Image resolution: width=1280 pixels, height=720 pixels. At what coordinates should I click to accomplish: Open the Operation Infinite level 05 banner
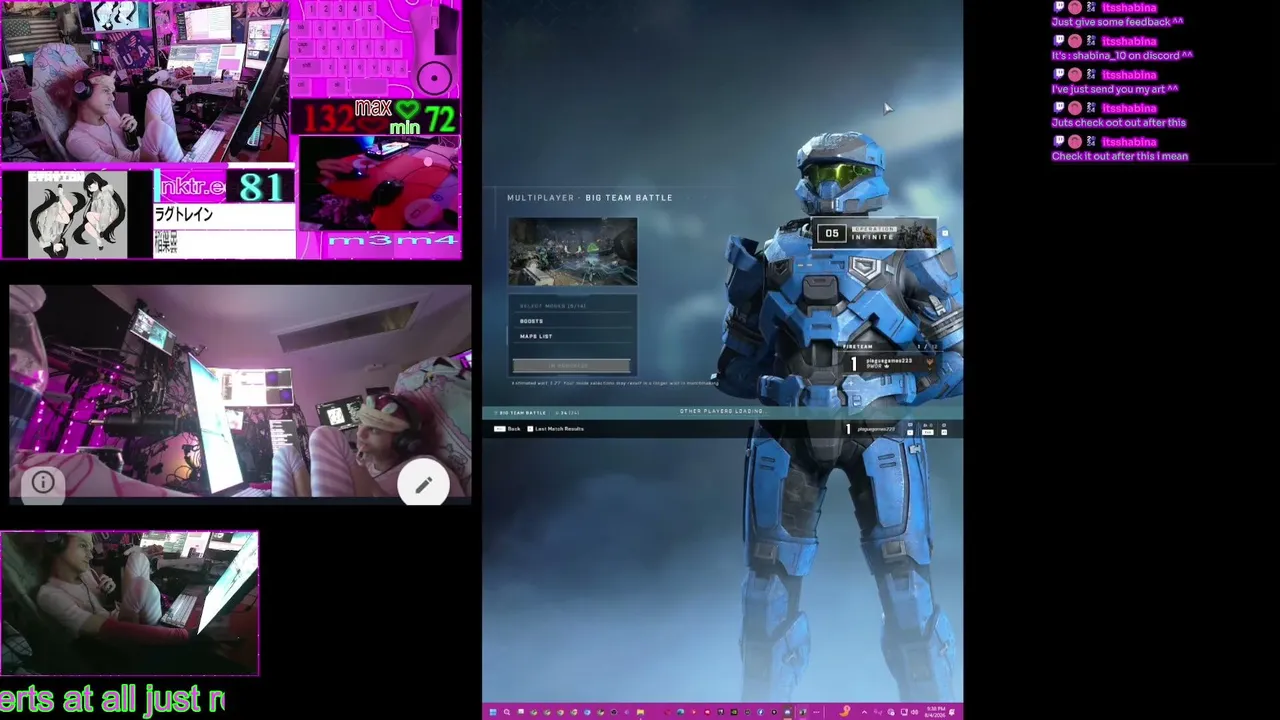pyautogui.click(x=875, y=234)
